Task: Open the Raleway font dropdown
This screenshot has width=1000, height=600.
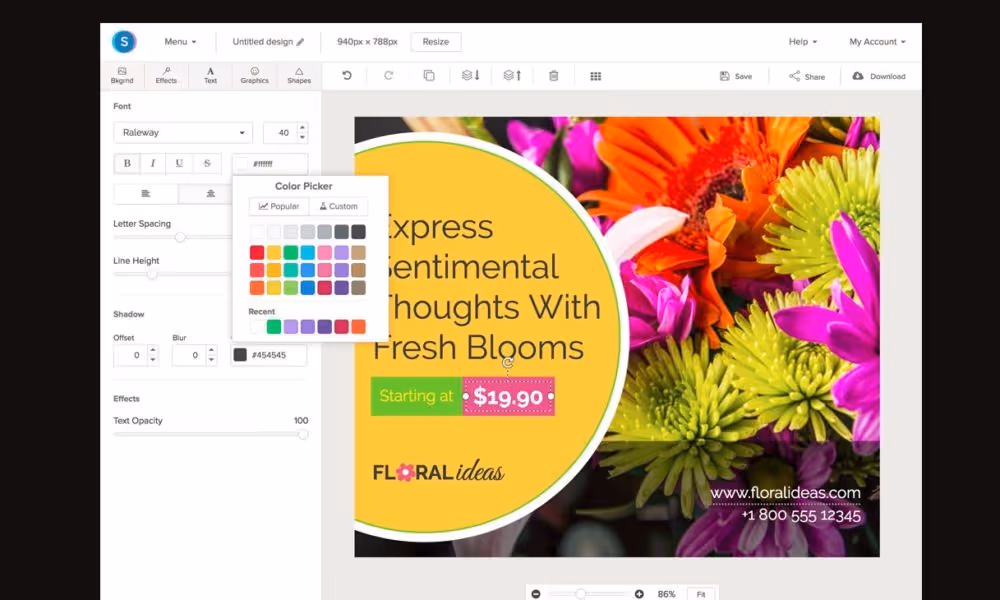Action: click(183, 133)
